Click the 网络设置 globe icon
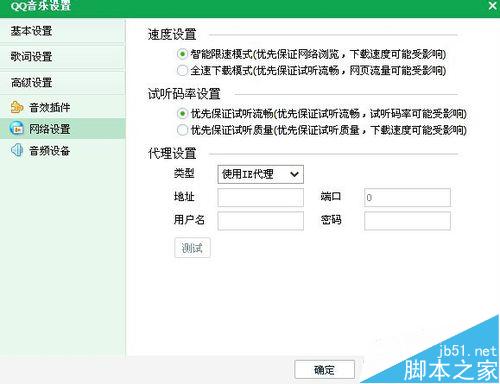The height and width of the screenshot is (384, 500). (17, 129)
